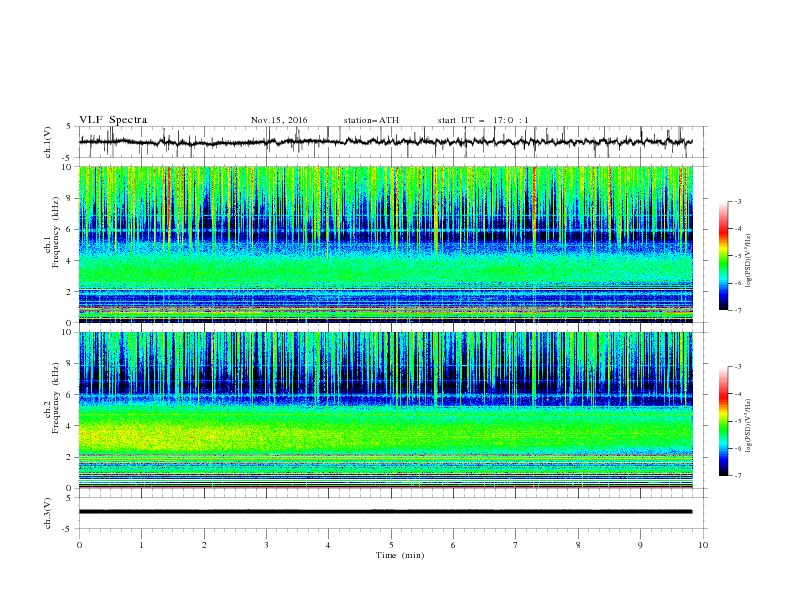792x612 pixels.
Task: Click the ch.1 "Frequency (kHz)" axis label
Action: (x=56, y=231)
